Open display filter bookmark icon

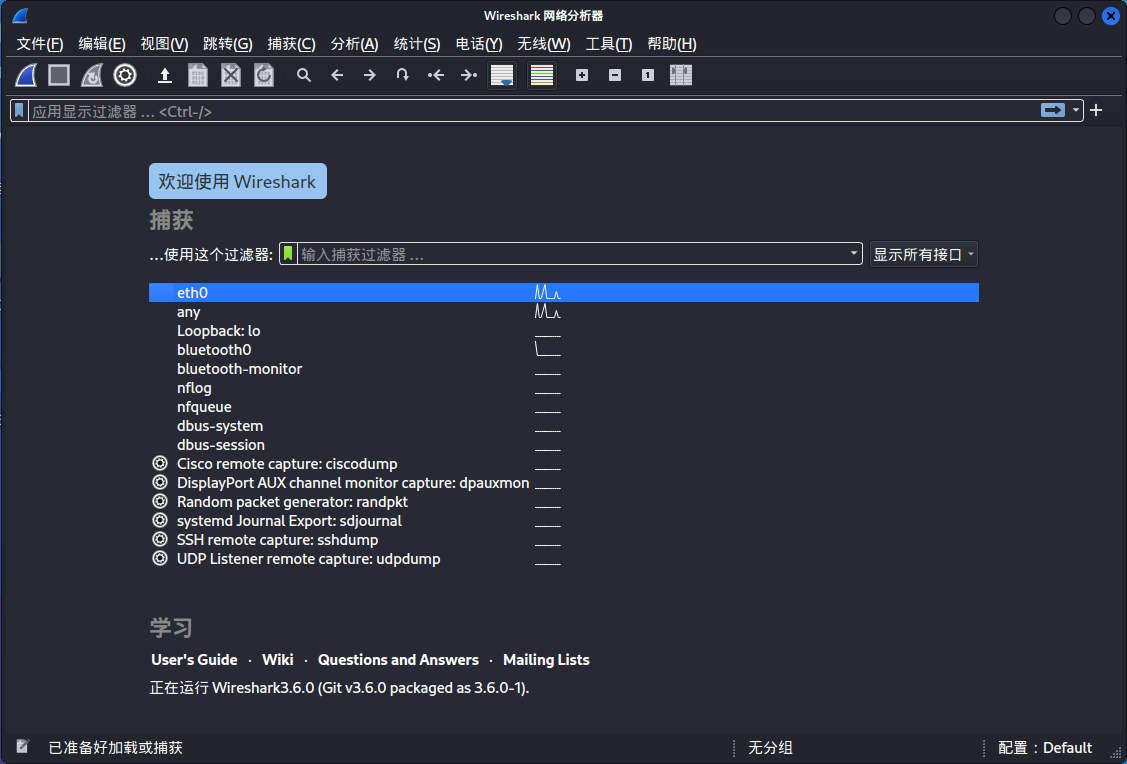(x=19, y=111)
